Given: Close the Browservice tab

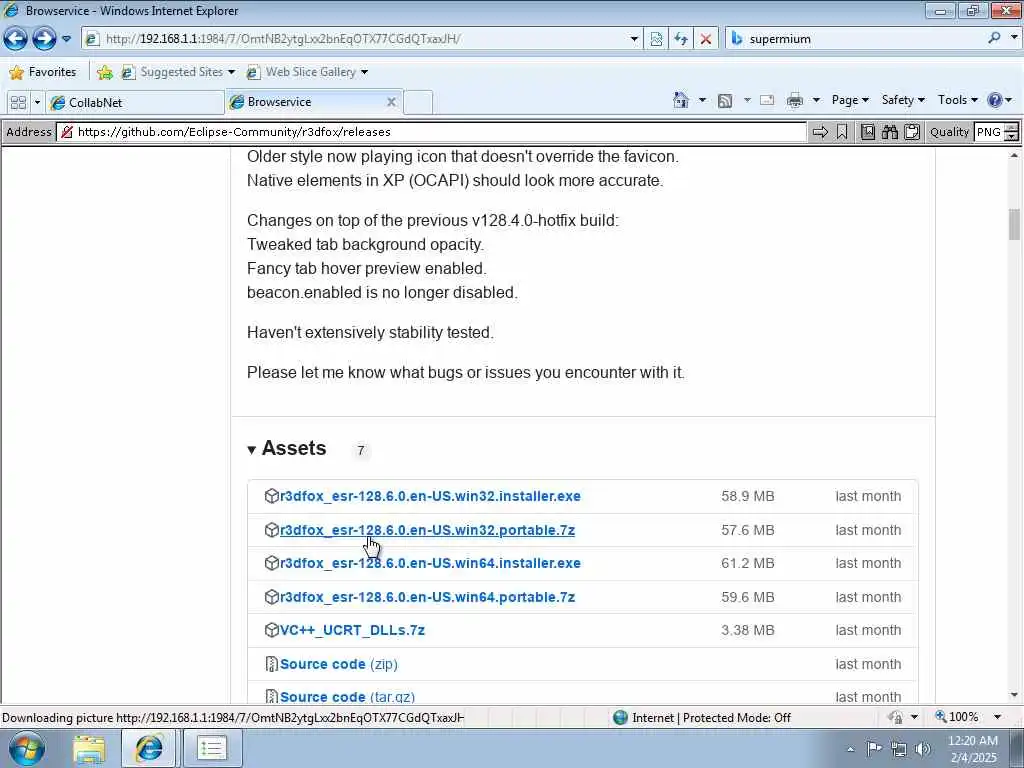Looking at the screenshot, I should coord(391,102).
